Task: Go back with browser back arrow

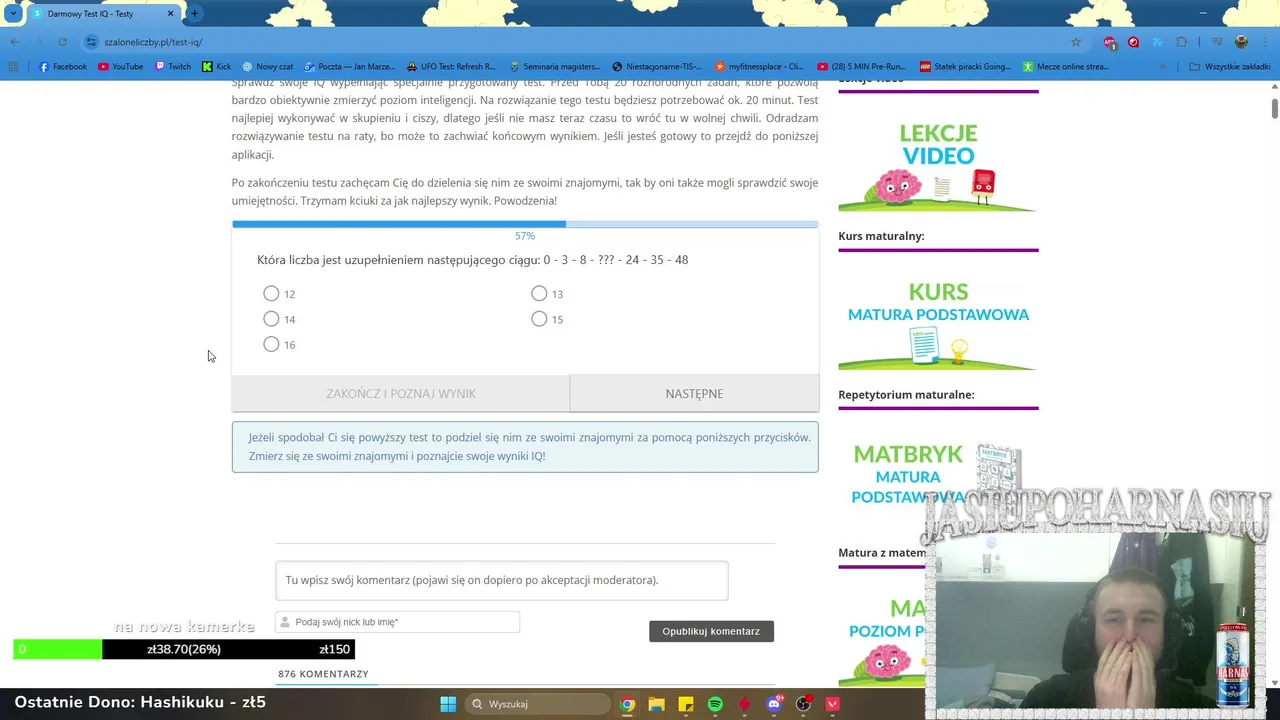Action: (14, 42)
